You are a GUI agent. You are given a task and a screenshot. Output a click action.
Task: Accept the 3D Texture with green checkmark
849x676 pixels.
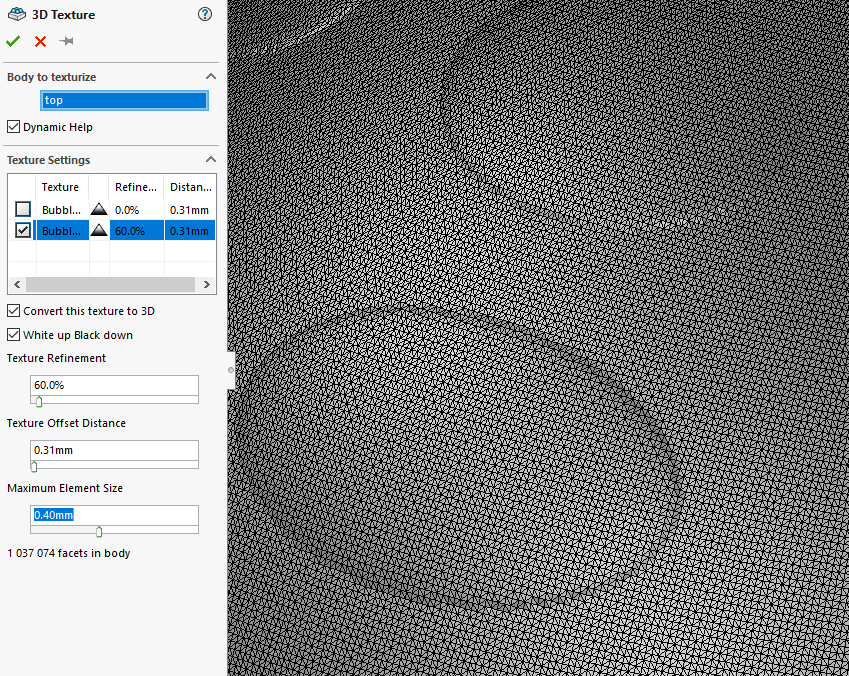[13, 41]
